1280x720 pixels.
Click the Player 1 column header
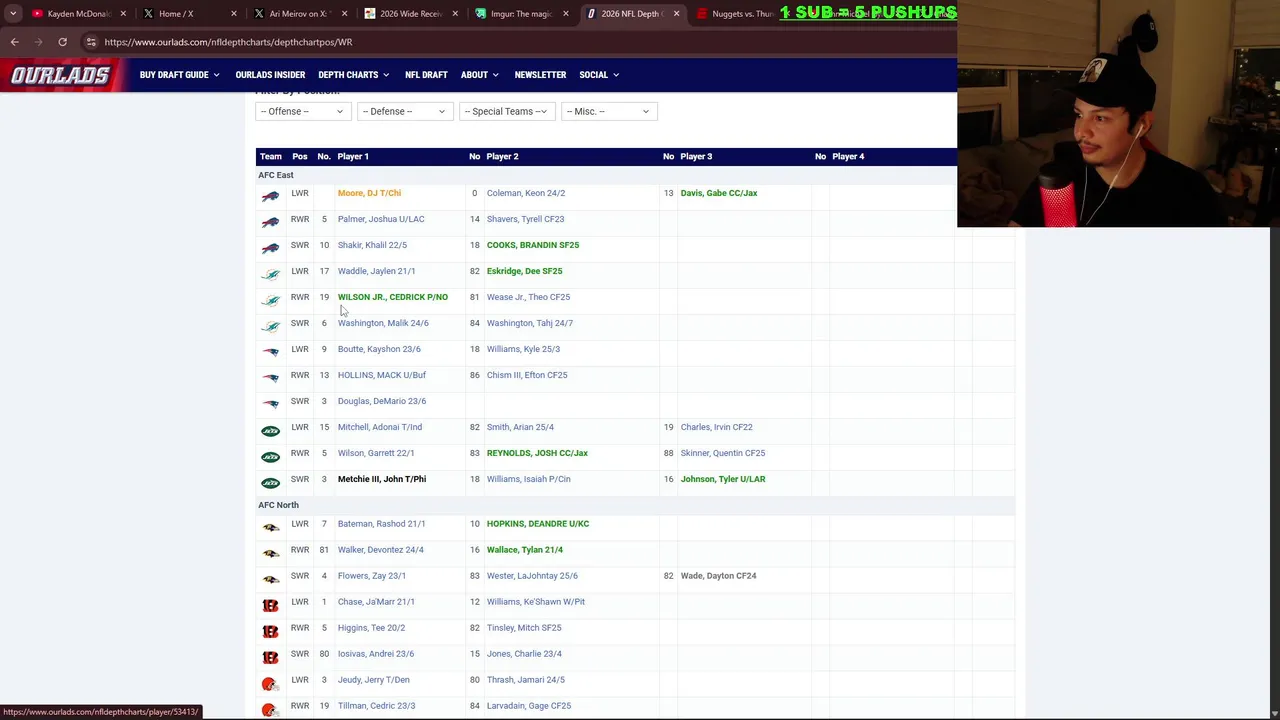pyautogui.click(x=353, y=156)
